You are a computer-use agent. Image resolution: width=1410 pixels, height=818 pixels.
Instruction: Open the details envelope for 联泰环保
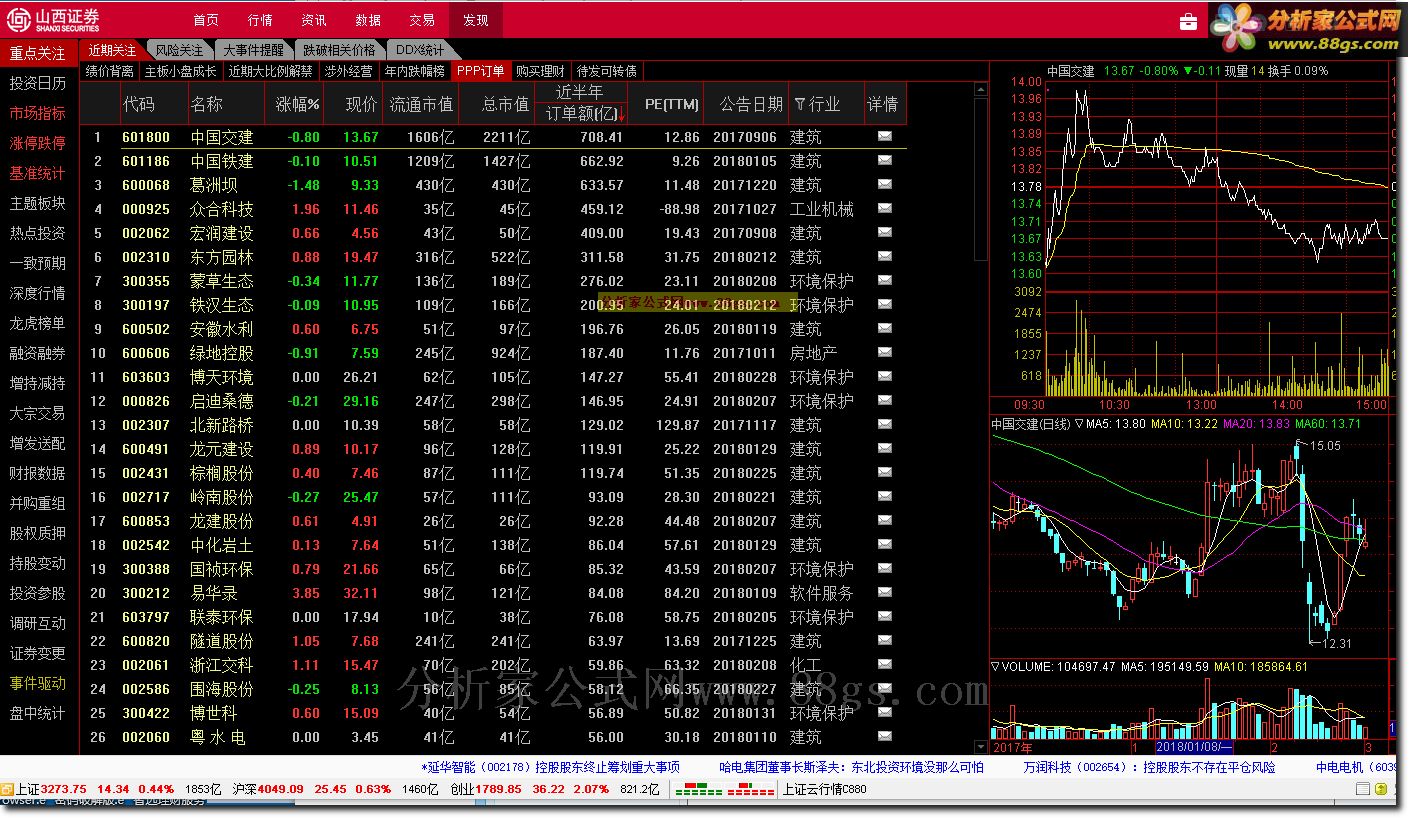(x=884, y=616)
